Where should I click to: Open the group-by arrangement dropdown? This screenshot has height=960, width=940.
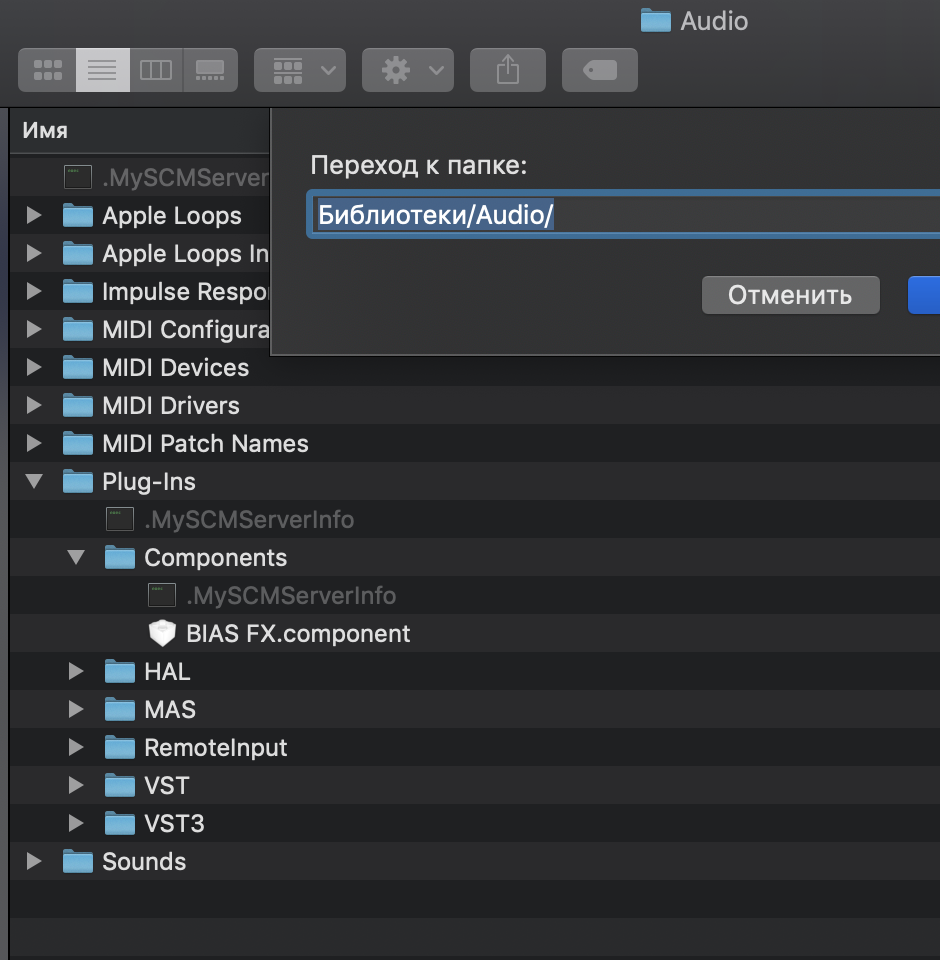(300, 70)
